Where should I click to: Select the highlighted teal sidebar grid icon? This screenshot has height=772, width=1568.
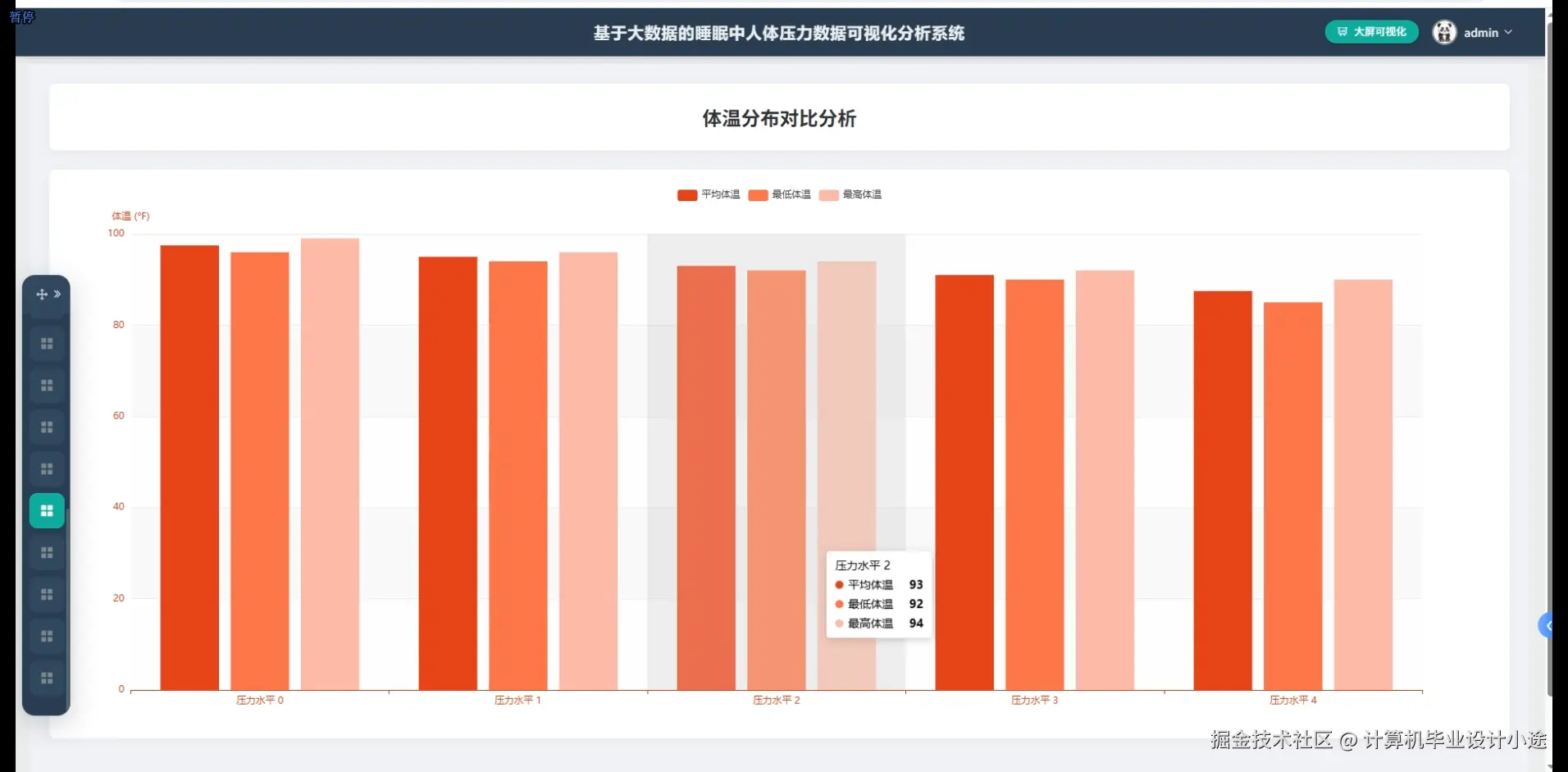(47, 509)
